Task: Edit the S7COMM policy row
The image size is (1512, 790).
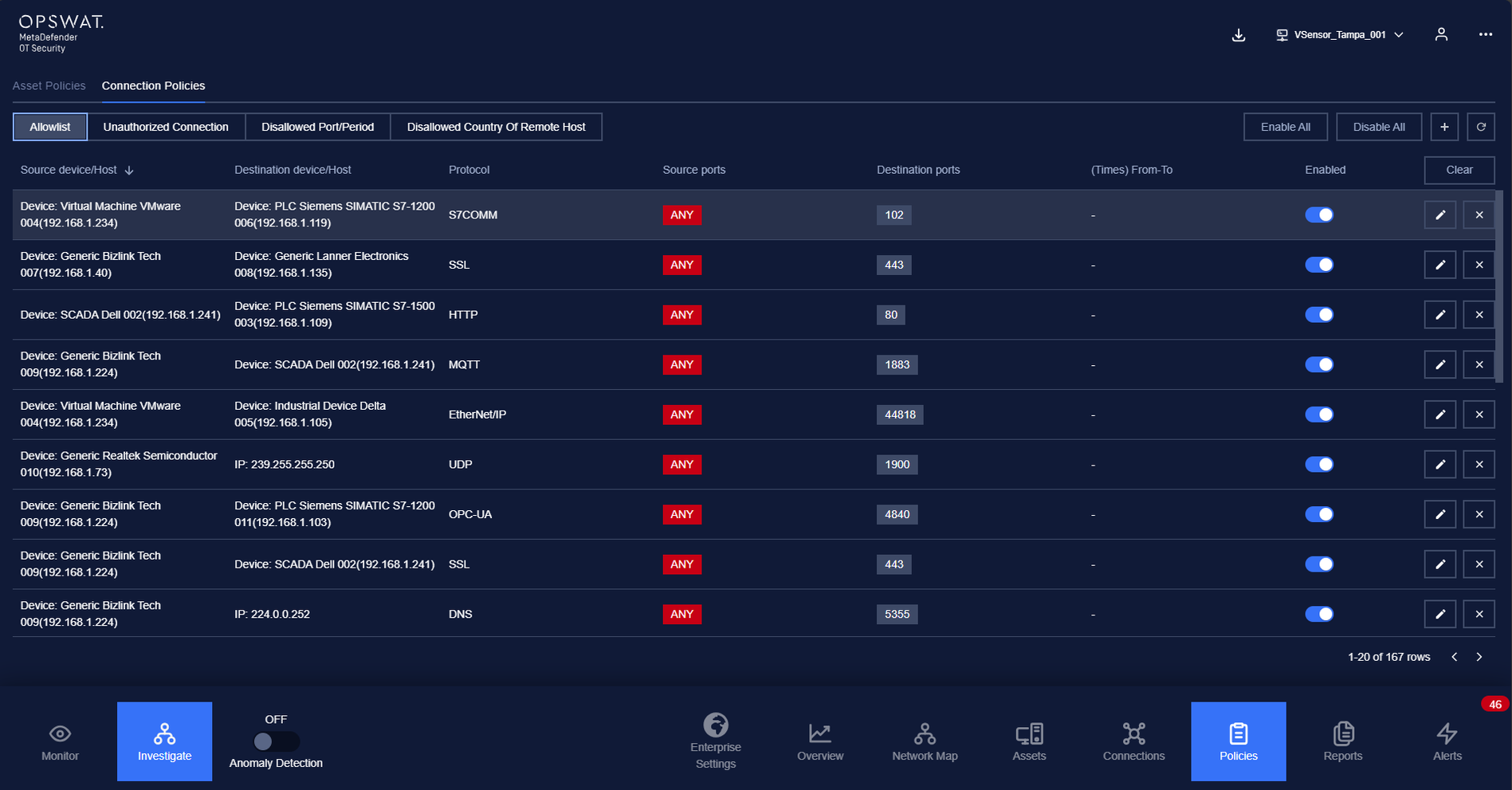Action: click(x=1440, y=214)
